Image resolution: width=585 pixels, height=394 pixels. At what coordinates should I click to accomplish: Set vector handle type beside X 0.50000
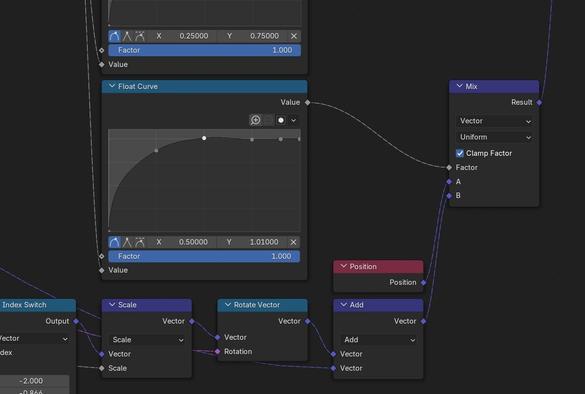127,242
